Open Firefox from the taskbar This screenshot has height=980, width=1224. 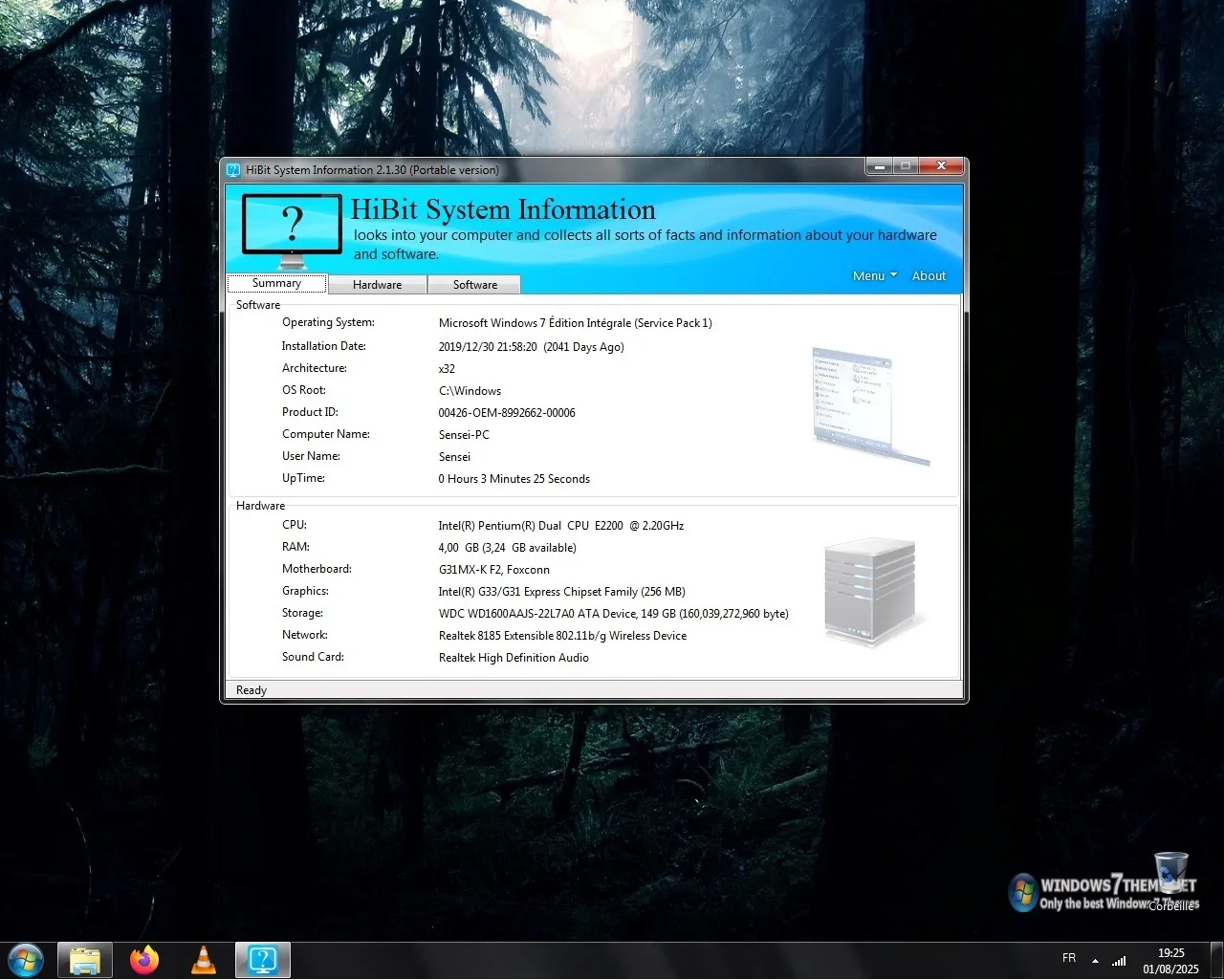coord(144,959)
